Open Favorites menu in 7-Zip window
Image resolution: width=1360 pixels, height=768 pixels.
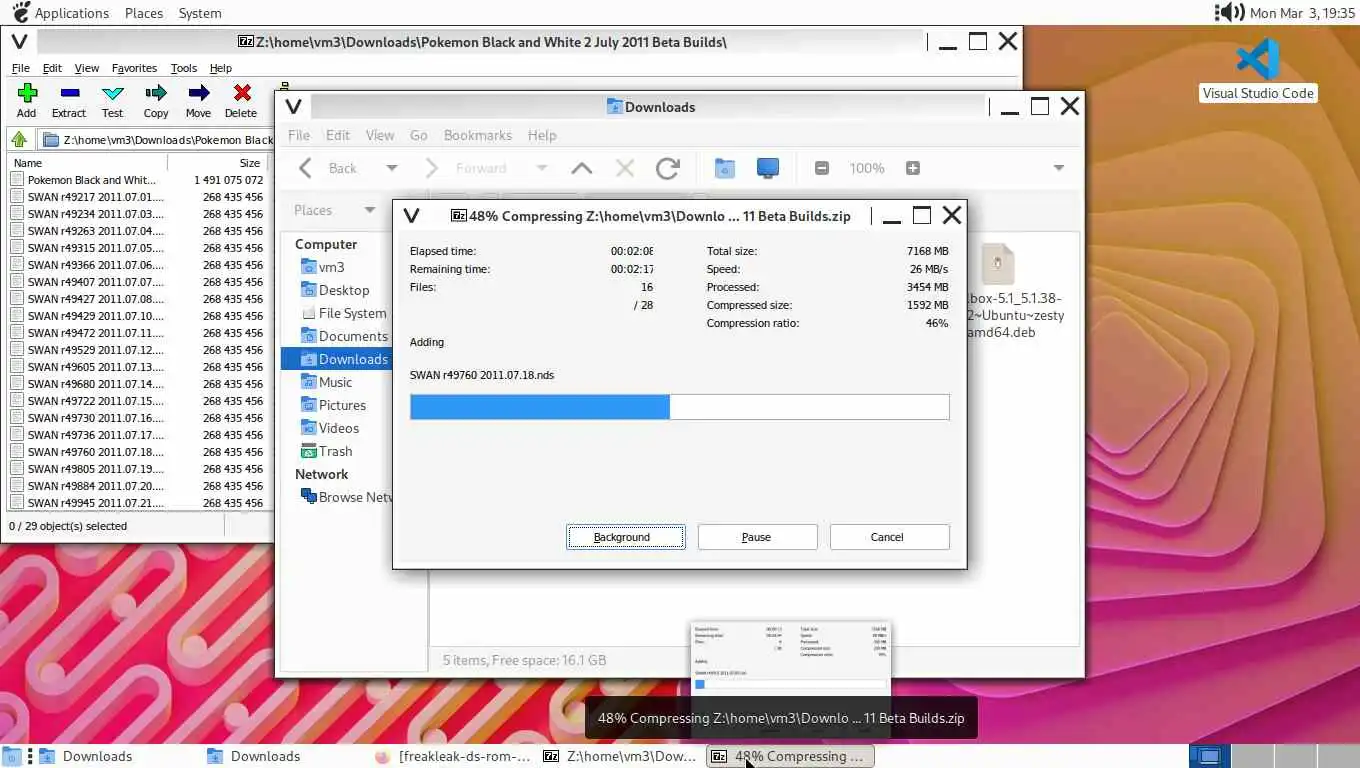[x=134, y=68]
